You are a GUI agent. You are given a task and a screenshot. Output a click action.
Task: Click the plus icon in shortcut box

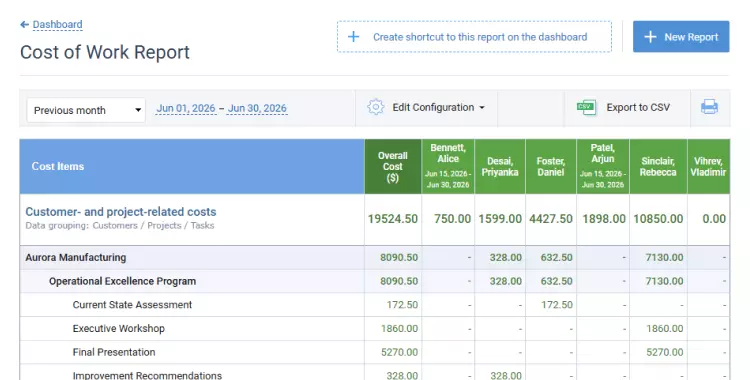click(353, 37)
